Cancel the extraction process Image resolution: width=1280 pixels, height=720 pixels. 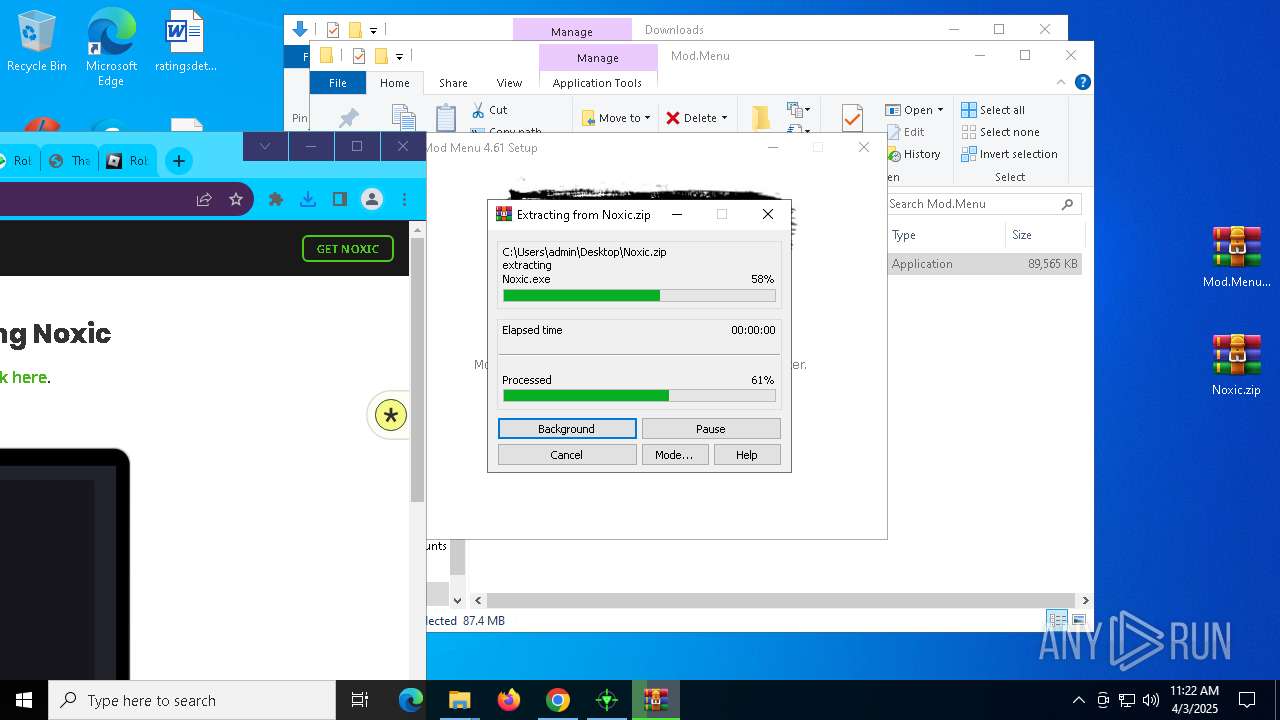(x=567, y=455)
